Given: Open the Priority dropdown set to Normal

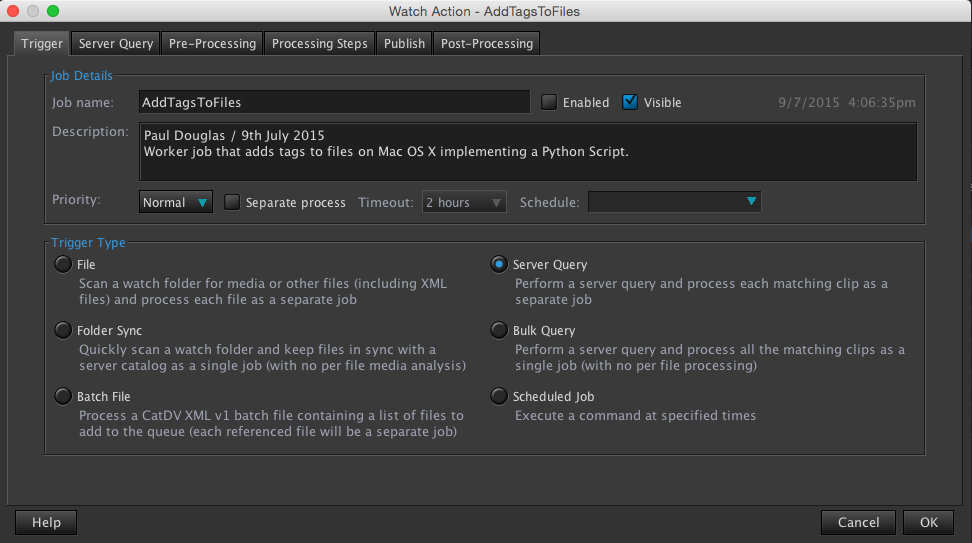Looking at the screenshot, I should (x=176, y=203).
